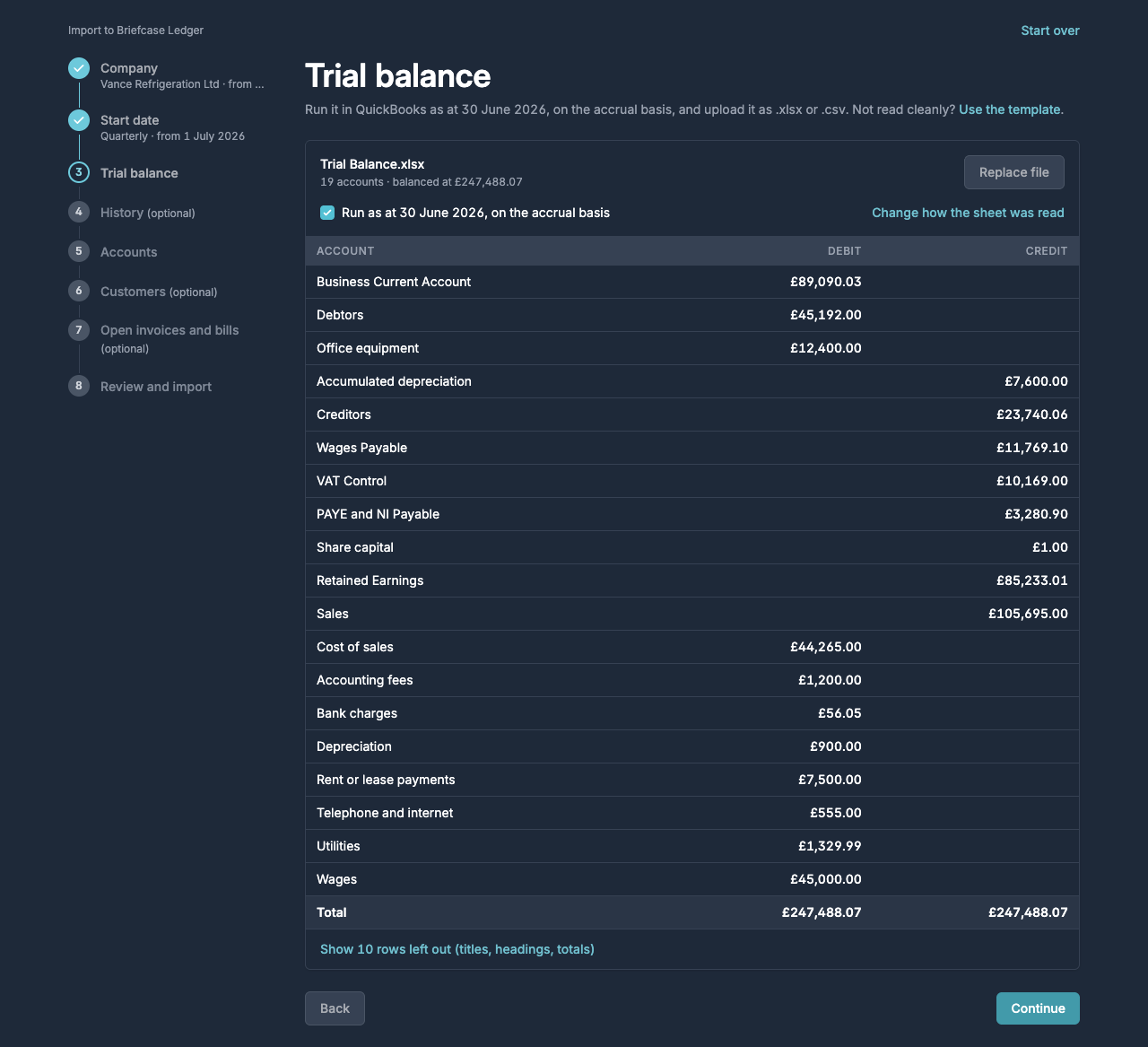Click the Cost of sales account name

coord(355,647)
